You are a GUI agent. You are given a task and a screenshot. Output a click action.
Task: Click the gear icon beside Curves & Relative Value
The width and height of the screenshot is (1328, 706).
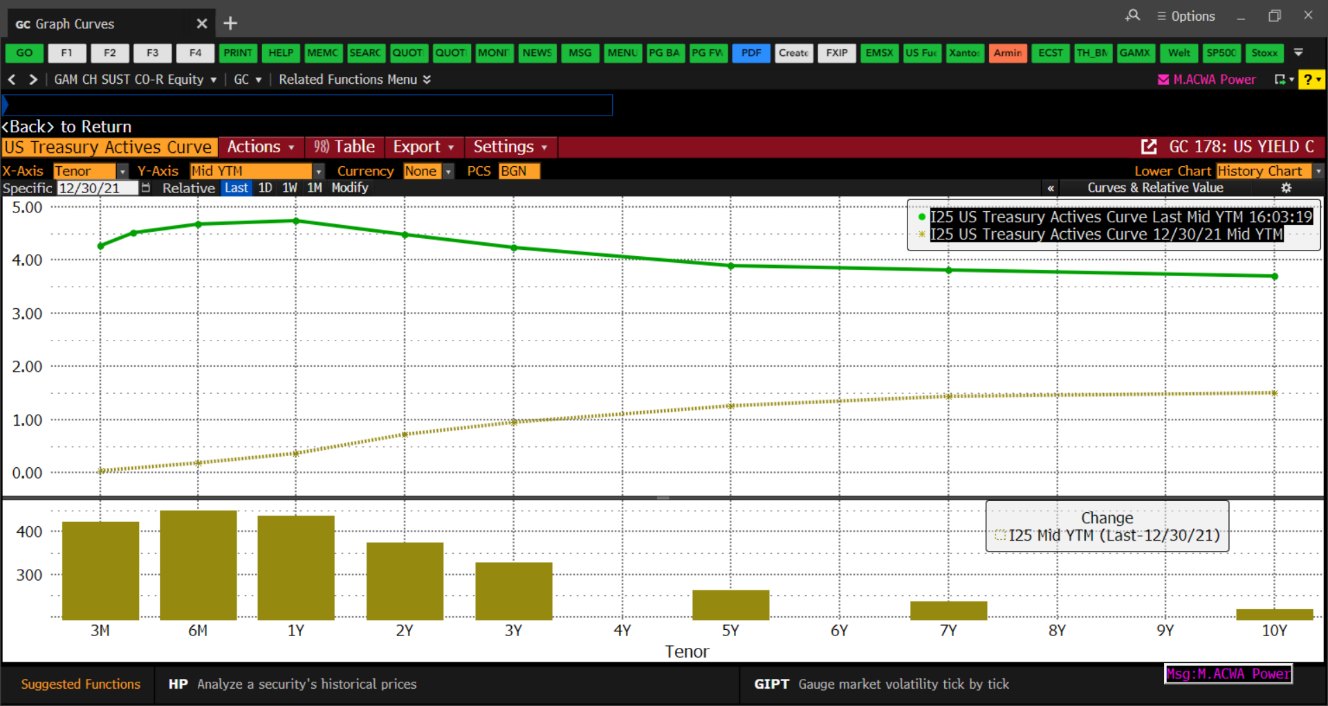1287,188
